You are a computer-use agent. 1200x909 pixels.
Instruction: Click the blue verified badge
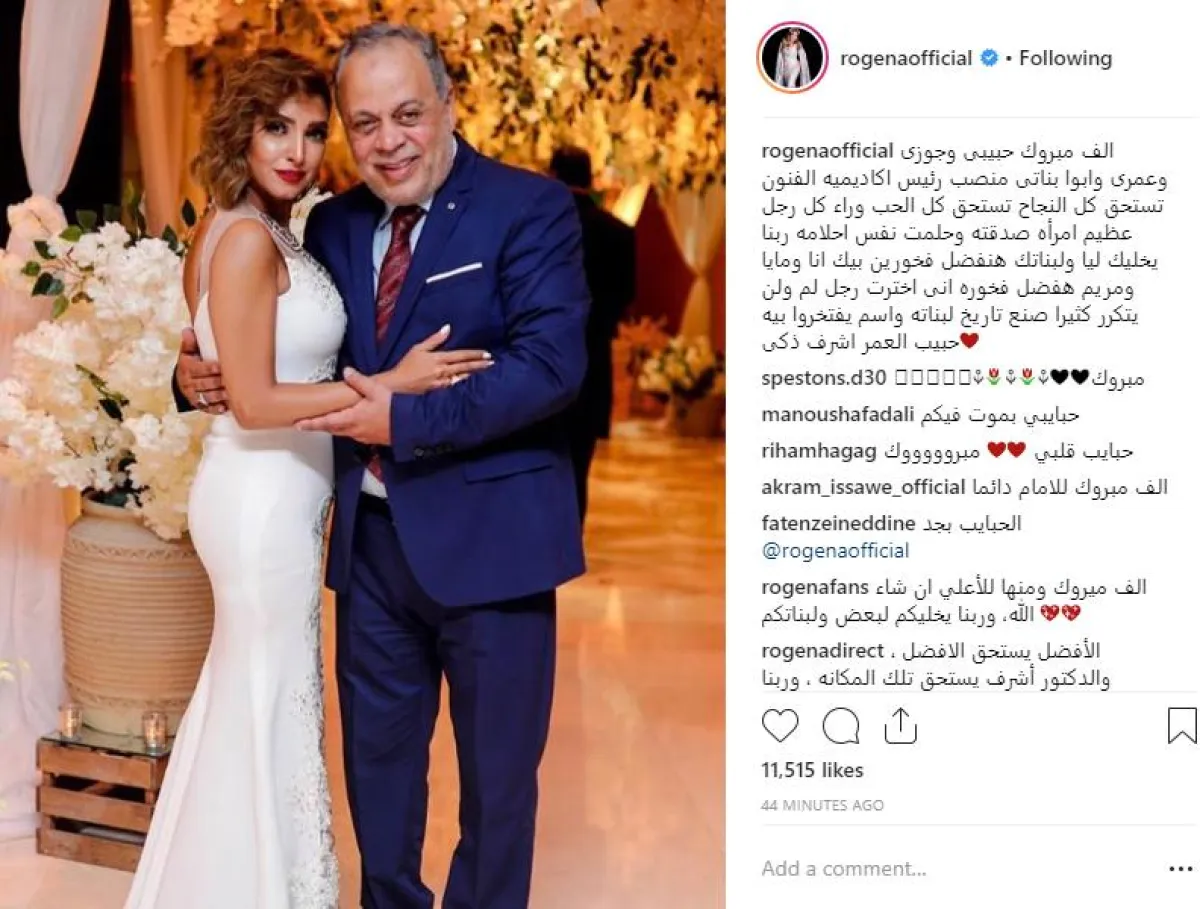tap(988, 59)
